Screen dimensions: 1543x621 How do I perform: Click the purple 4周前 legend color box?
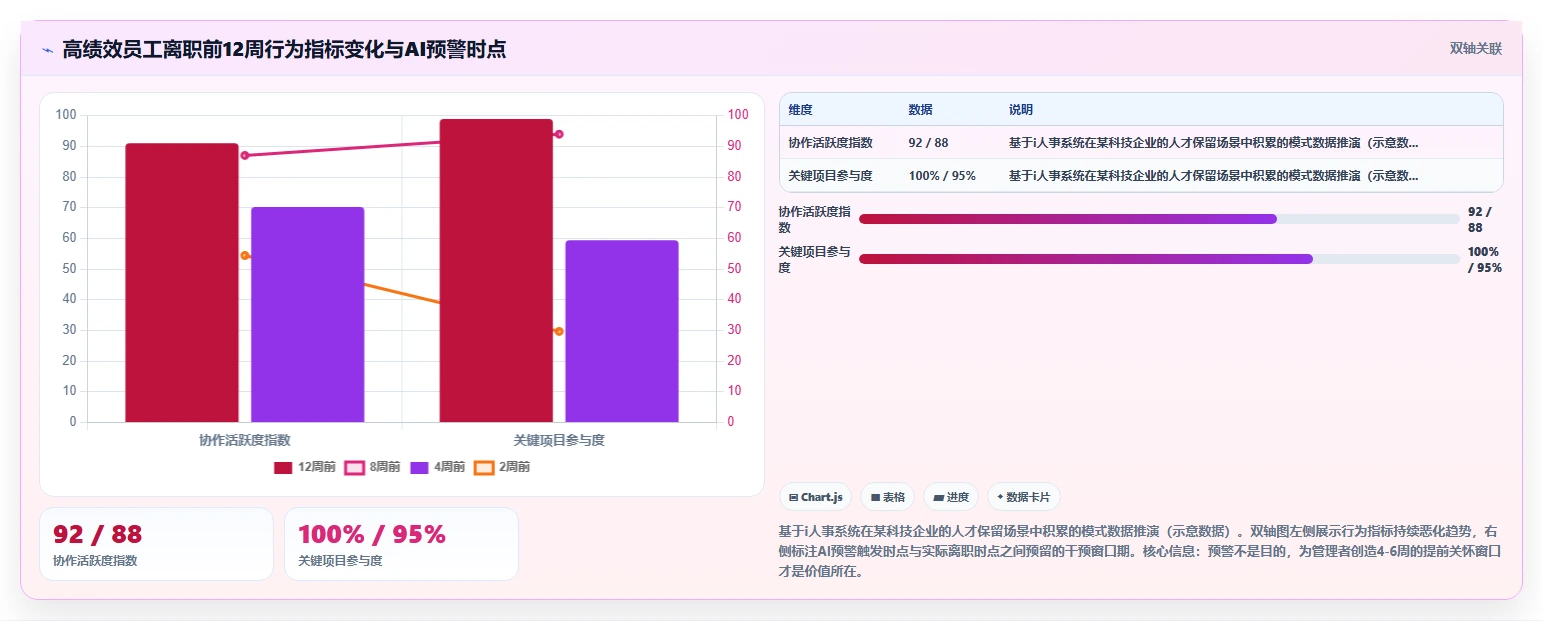(419, 467)
